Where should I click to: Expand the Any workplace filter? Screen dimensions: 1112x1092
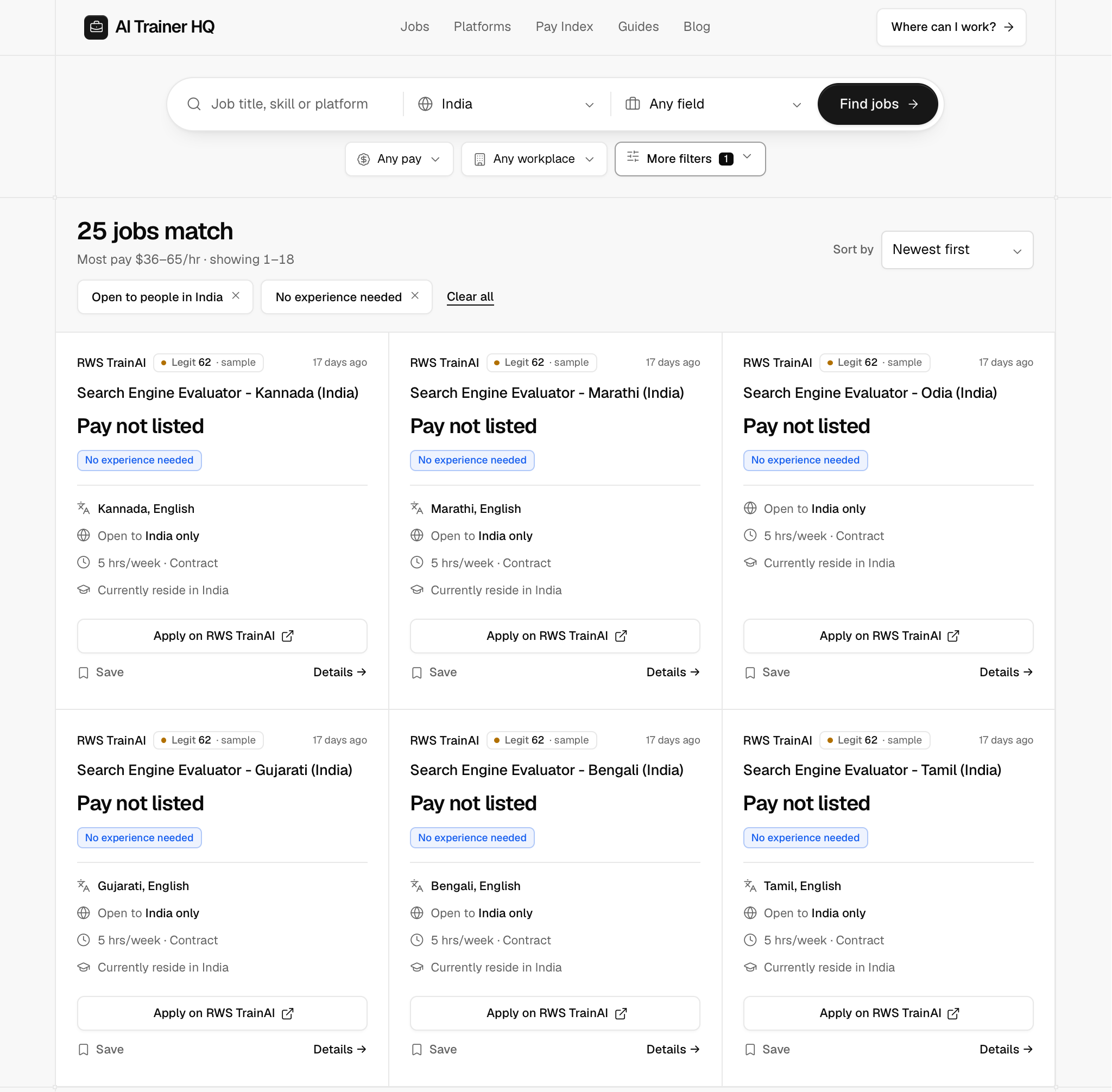click(534, 159)
